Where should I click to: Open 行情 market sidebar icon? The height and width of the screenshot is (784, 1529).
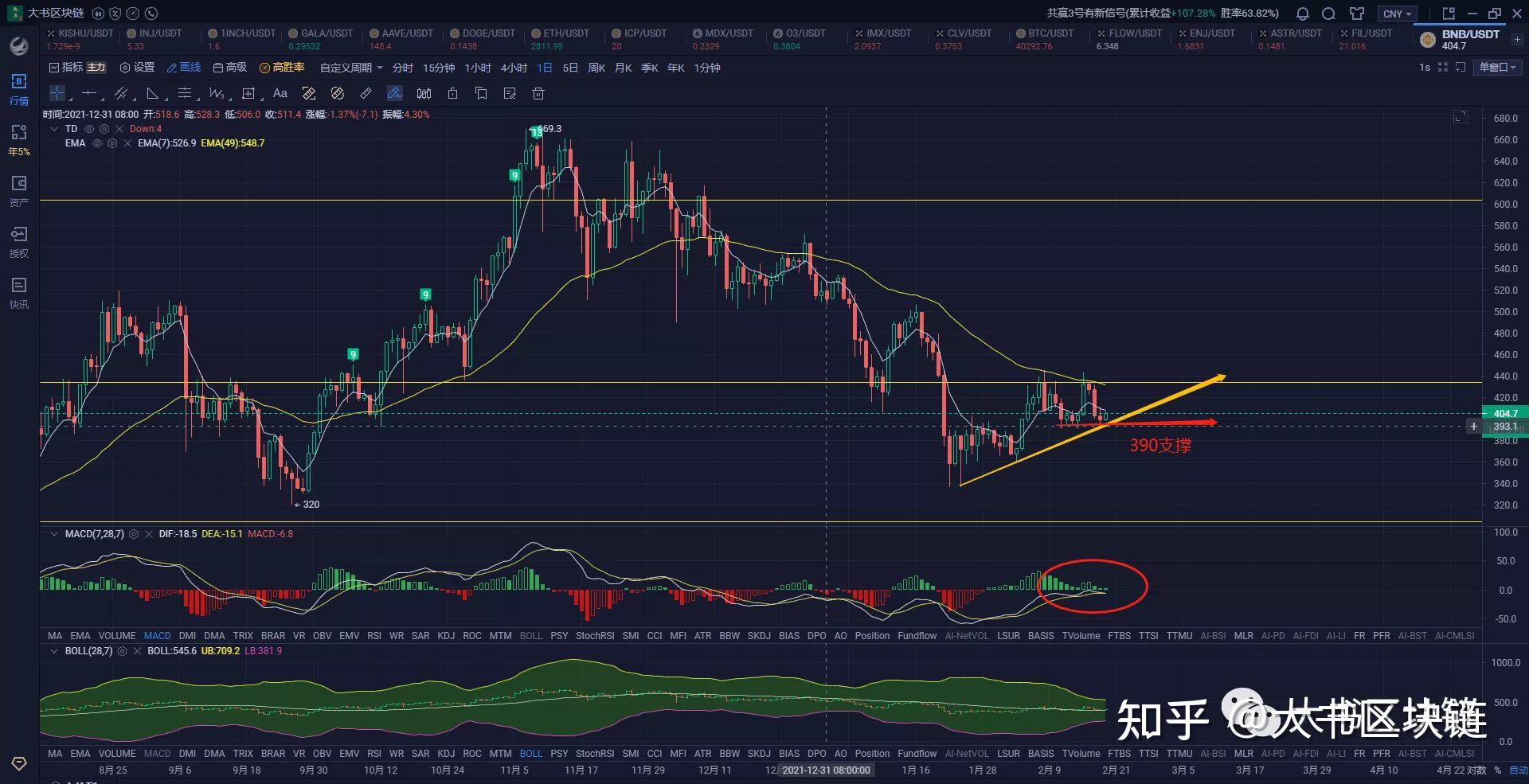point(19,88)
